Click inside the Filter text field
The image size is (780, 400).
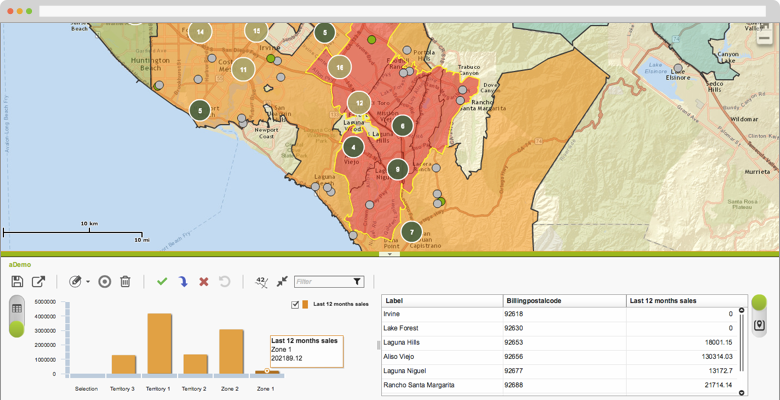coord(322,282)
